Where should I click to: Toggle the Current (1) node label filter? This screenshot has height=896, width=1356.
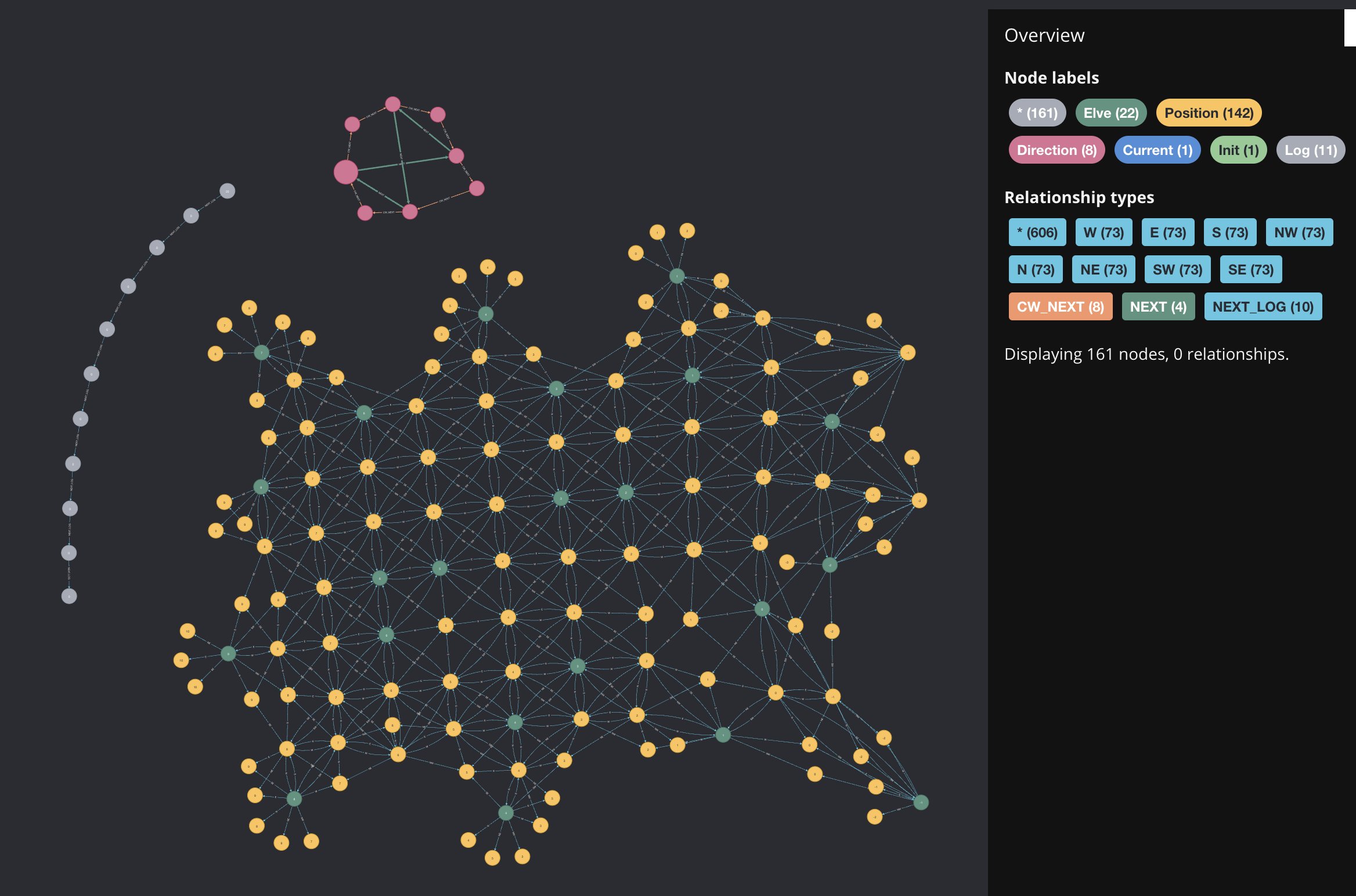[1157, 150]
